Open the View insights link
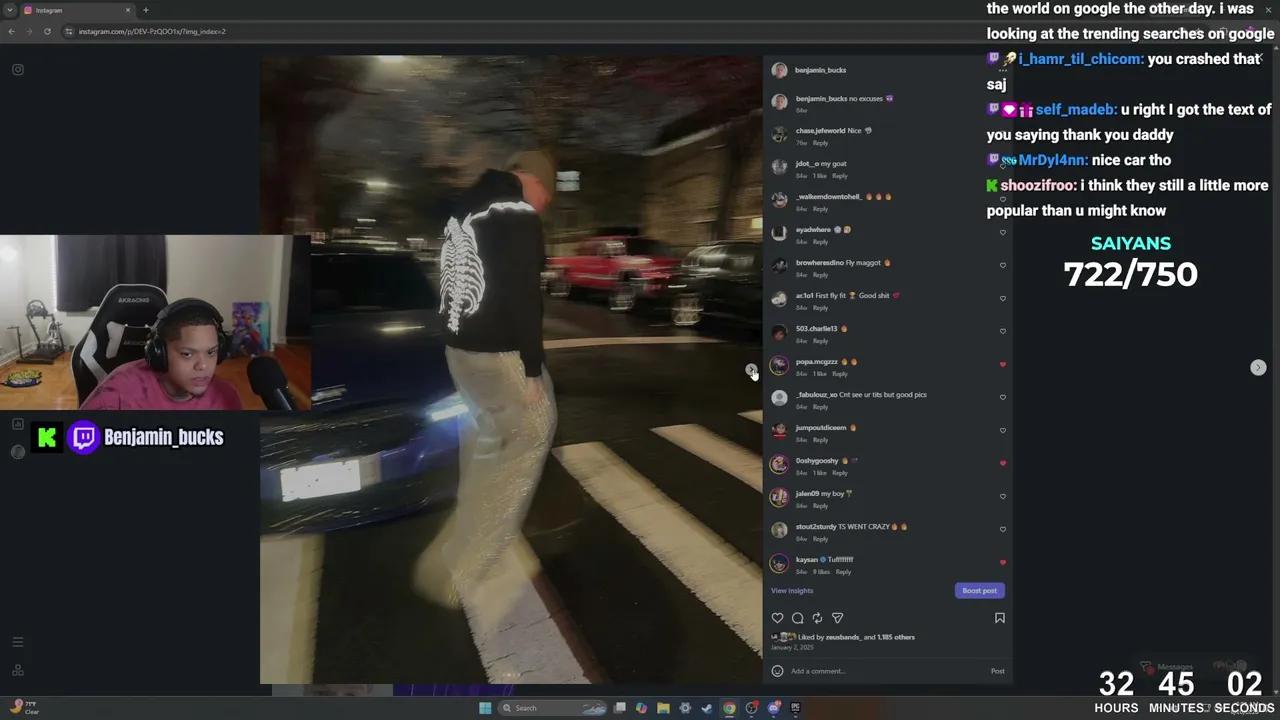This screenshot has height=720, width=1280. coord(792,591)
